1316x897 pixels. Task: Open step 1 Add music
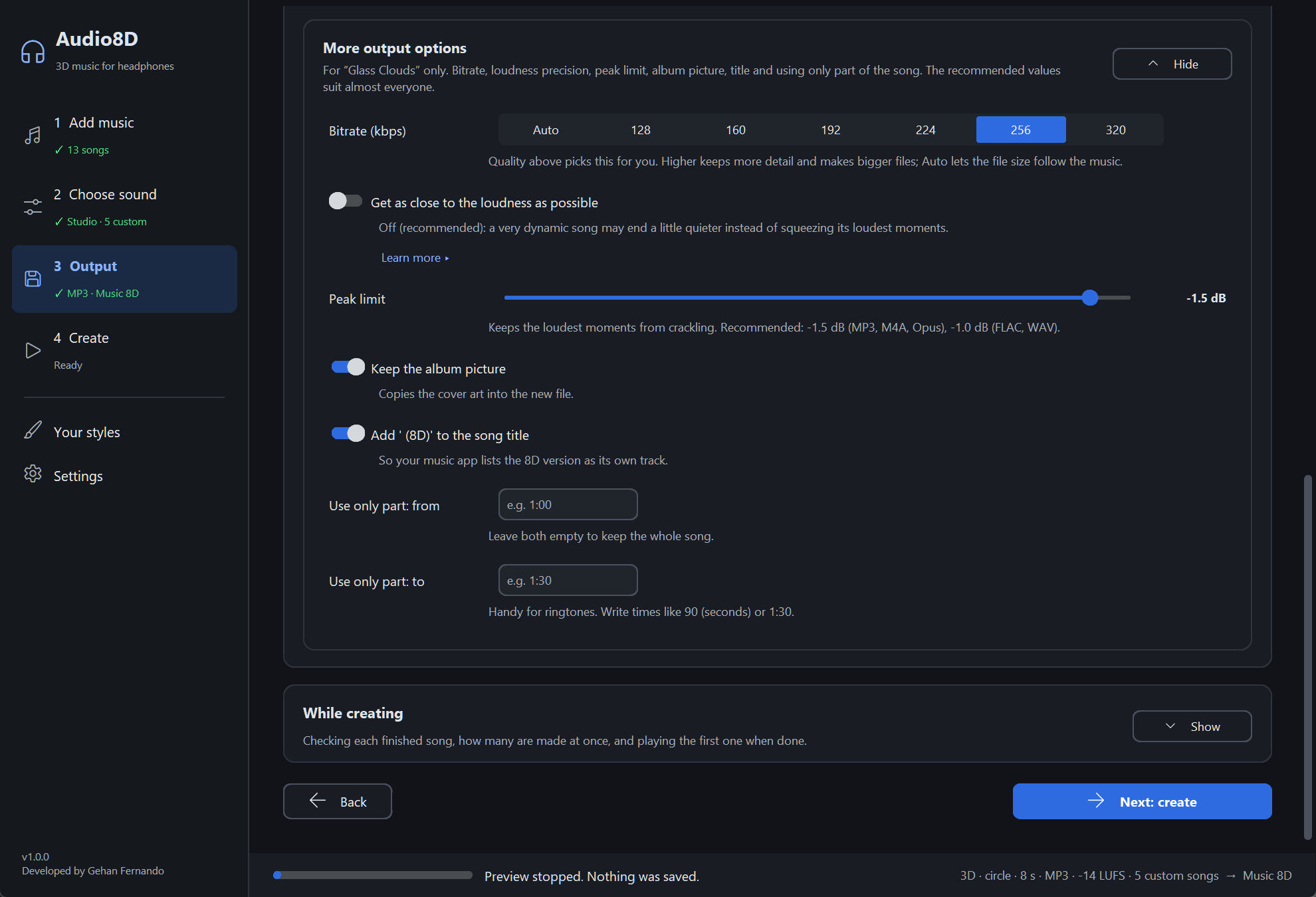click(x=124, y=136)
